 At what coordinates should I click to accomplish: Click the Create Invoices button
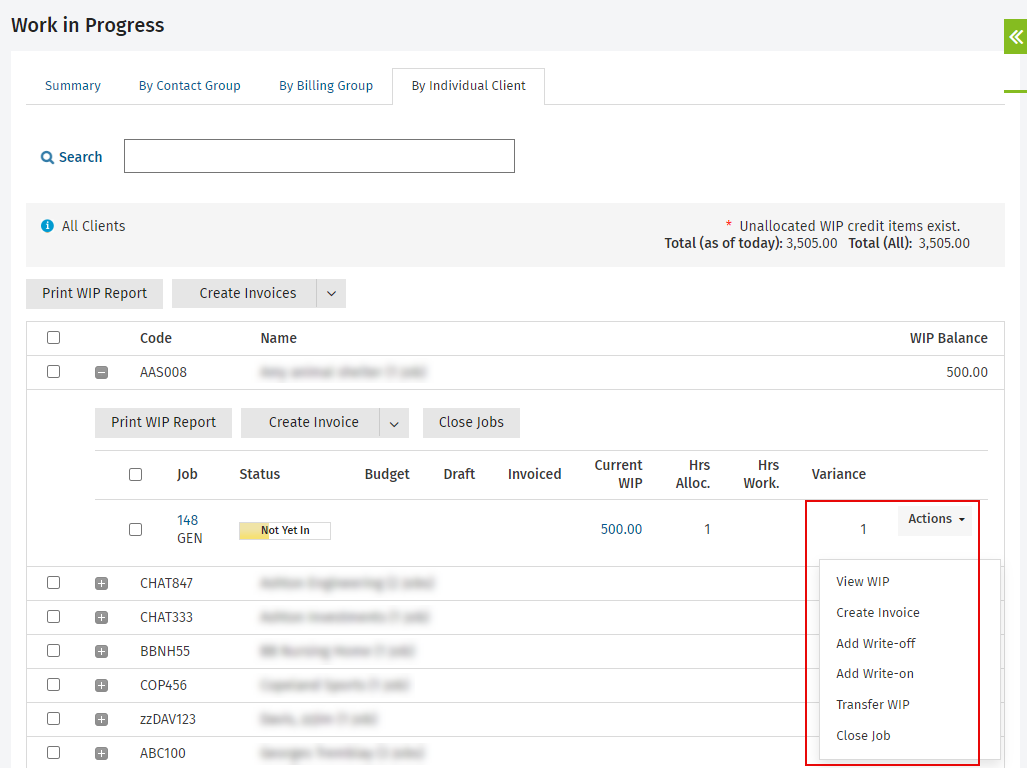pyautogui.click(x=244, y=294)
